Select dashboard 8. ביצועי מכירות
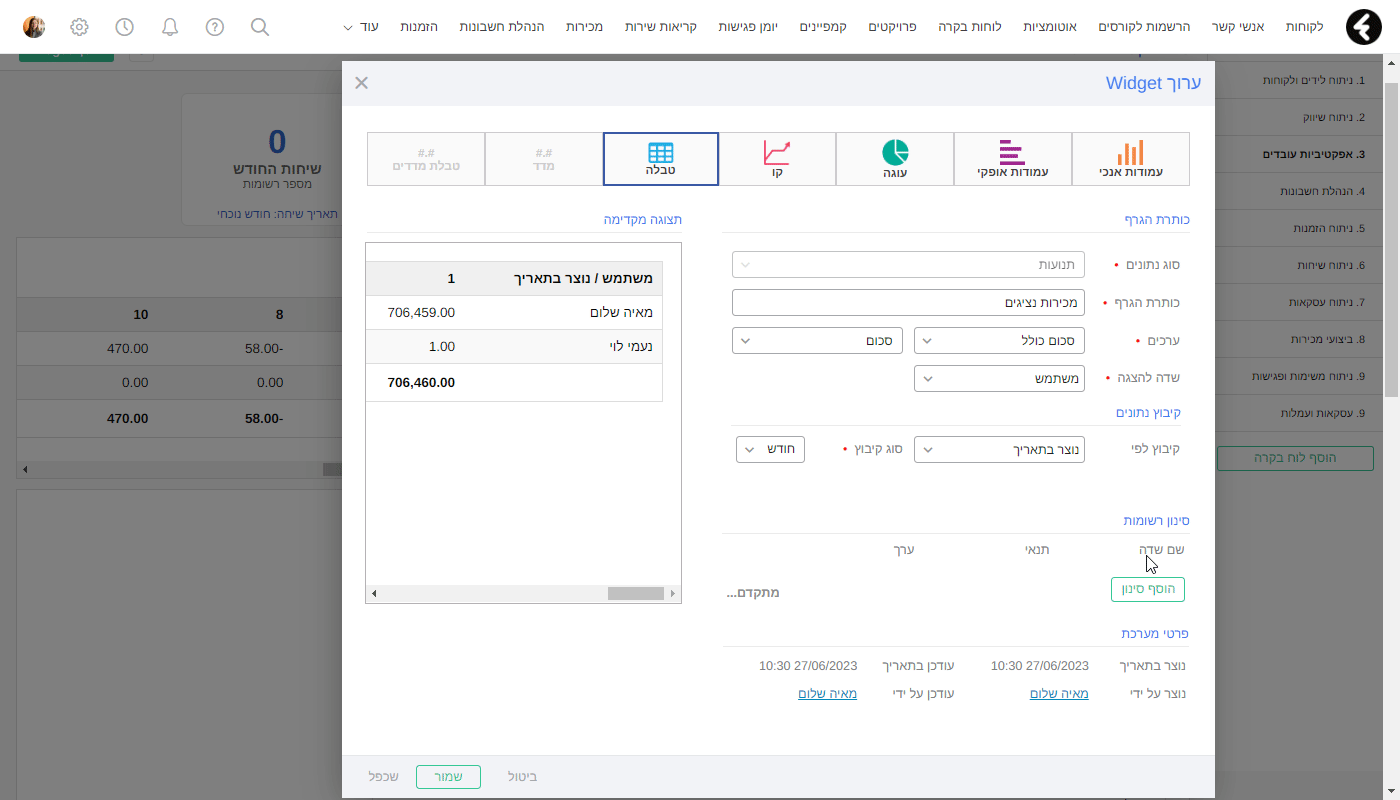Viewport: 1400px width, 800px height. [x=1300, y=339]
